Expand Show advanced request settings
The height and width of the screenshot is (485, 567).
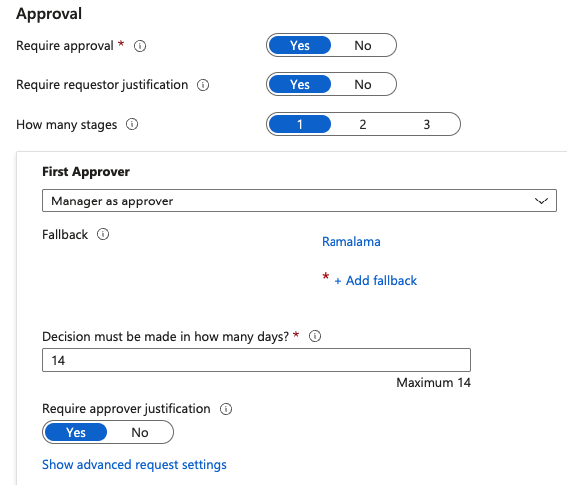pos(134,464)
